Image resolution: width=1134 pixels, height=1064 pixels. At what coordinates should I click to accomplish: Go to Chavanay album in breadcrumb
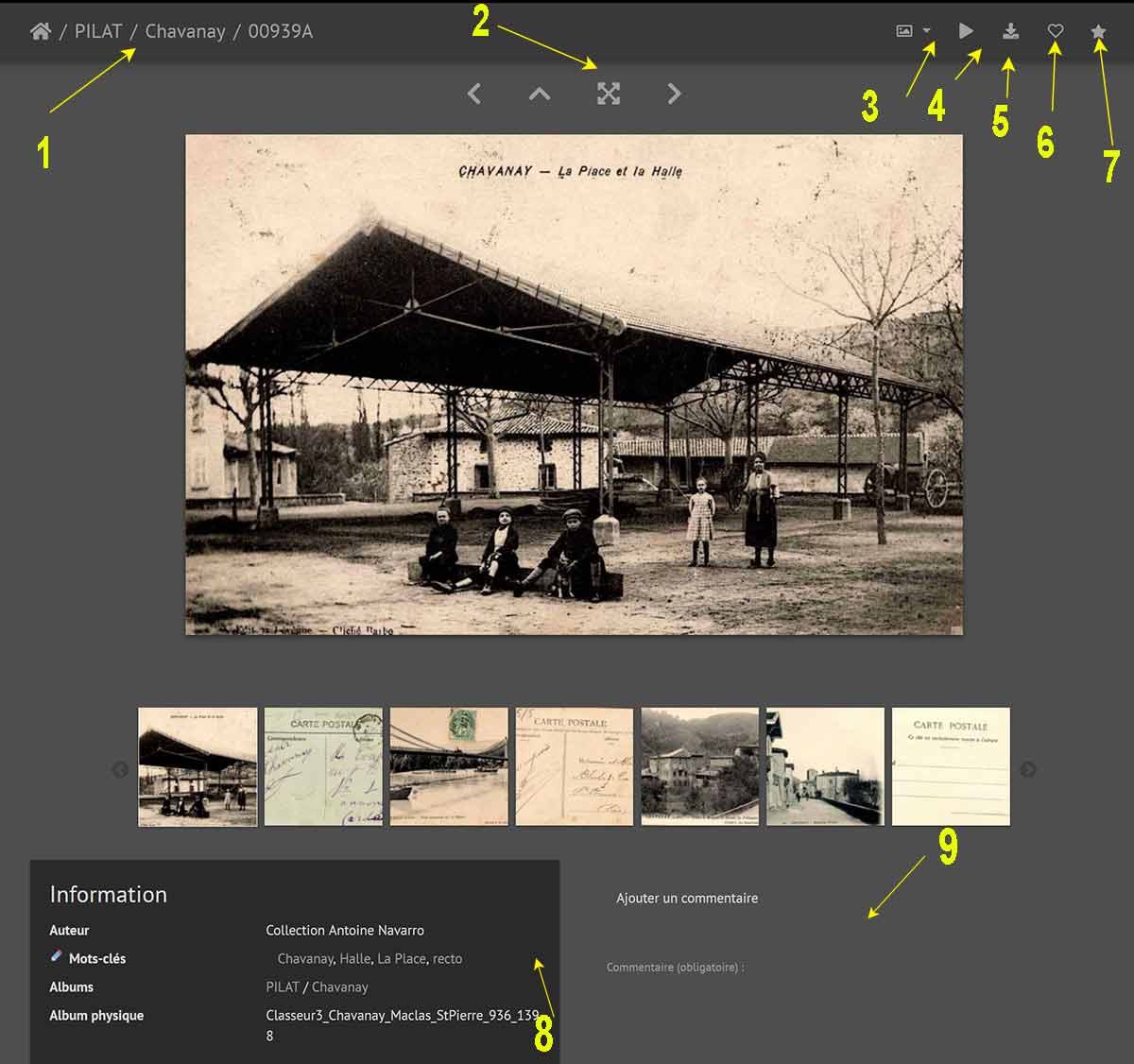(185, 31)
